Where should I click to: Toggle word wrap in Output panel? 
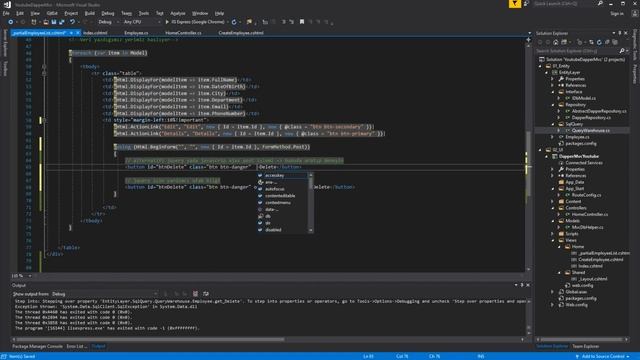pyautogui.click(x=206, y=293)
